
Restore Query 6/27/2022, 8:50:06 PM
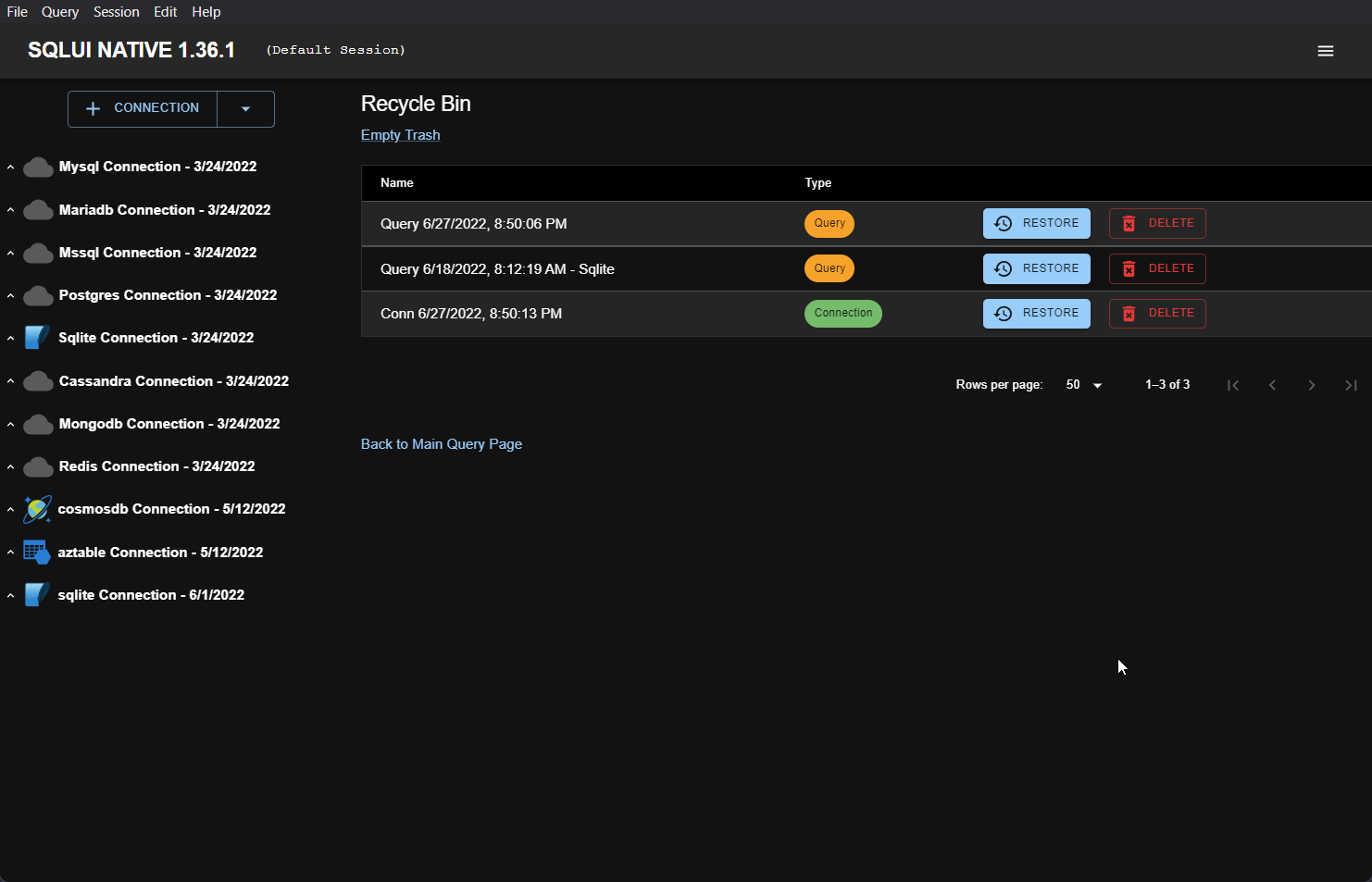[1037, 223]
